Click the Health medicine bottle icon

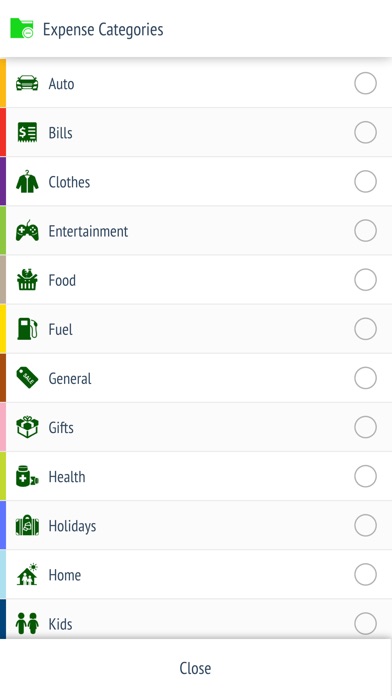pyautogui.click(x=27, y=476)
